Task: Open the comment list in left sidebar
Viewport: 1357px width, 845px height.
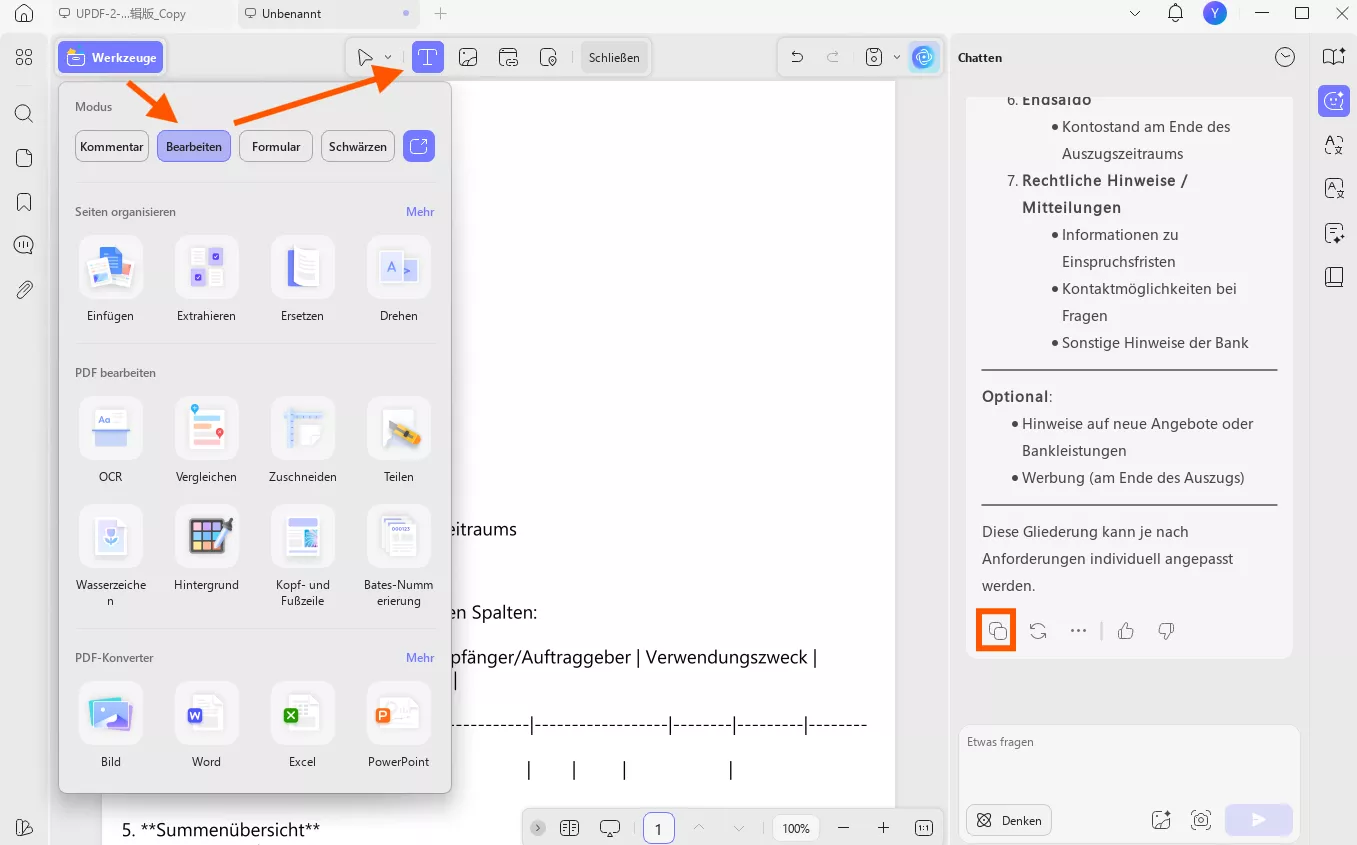Action: pos(24,245)
